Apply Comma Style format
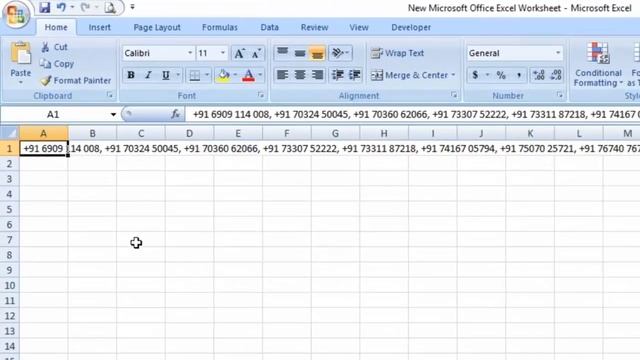Viewport: 640px width, 360px height. click(x=518, y=75)
